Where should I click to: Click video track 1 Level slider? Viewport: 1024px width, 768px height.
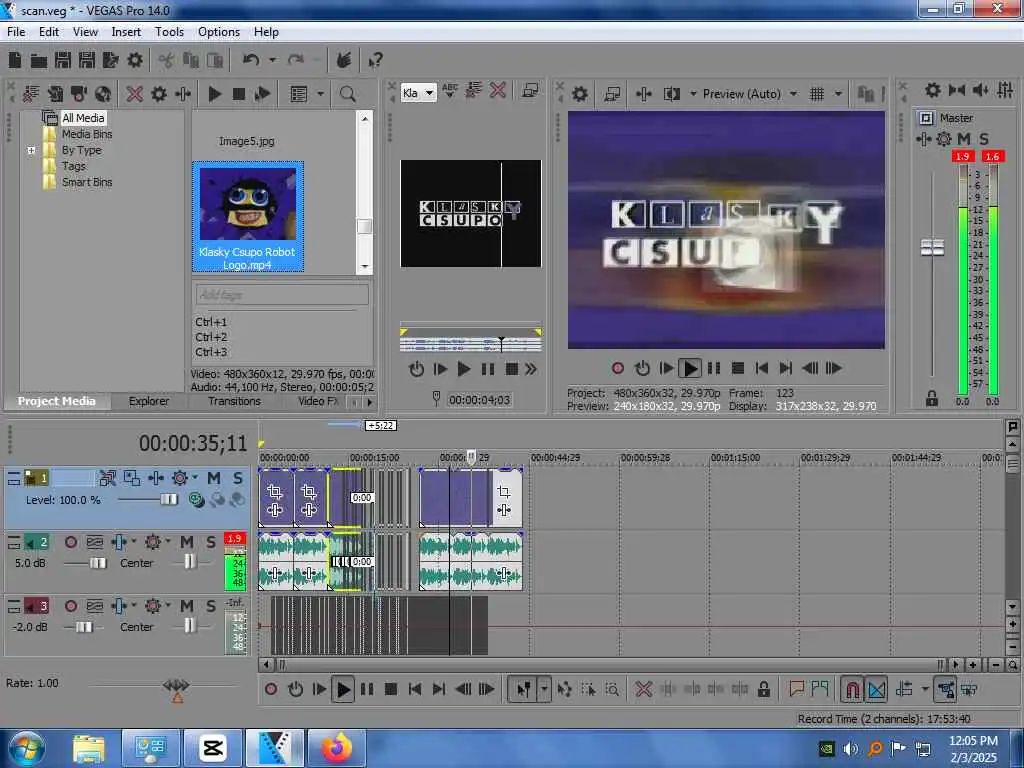[x=168, y=500]
